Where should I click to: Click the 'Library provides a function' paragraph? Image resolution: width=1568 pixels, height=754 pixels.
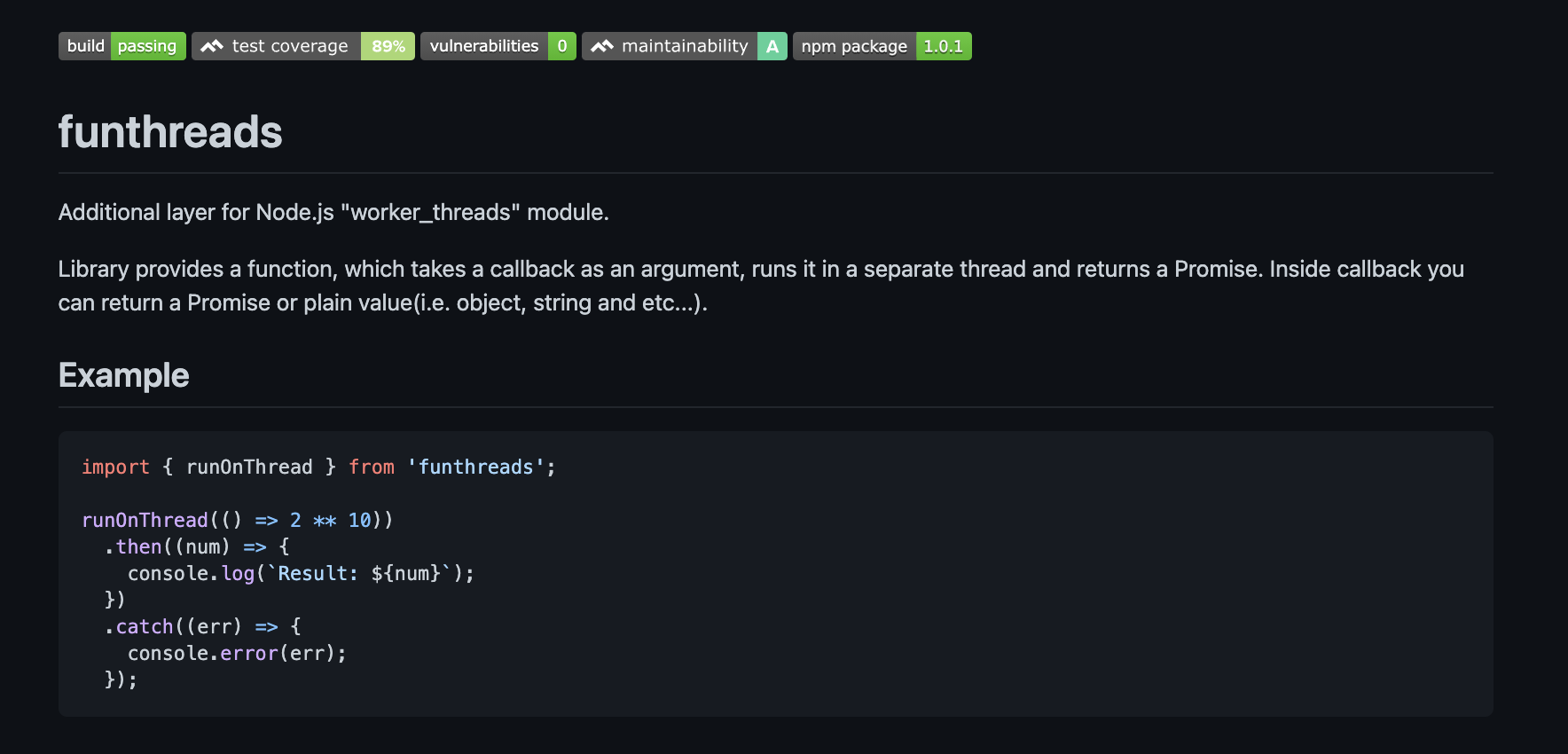coord(761,286)
